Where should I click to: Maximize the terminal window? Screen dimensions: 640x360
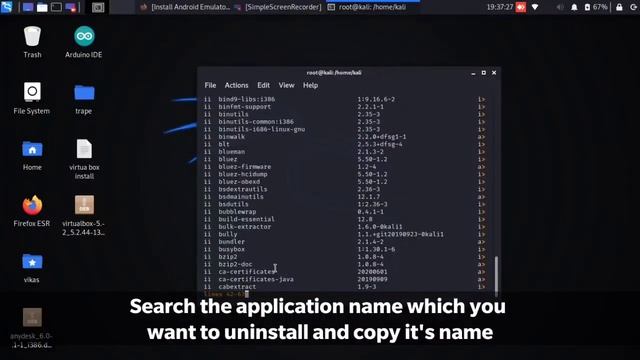484,73
